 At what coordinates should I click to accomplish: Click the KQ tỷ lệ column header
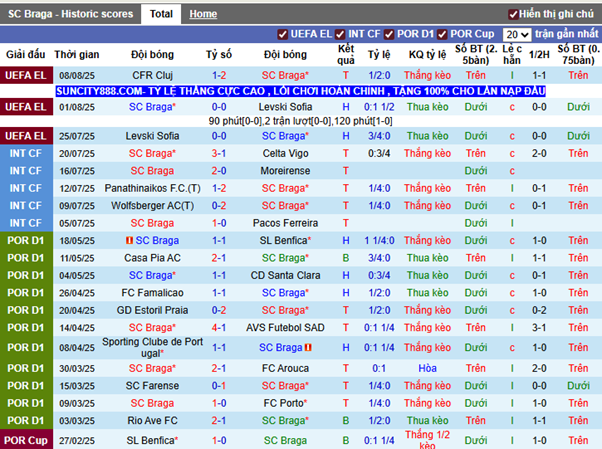coord(427,55)
